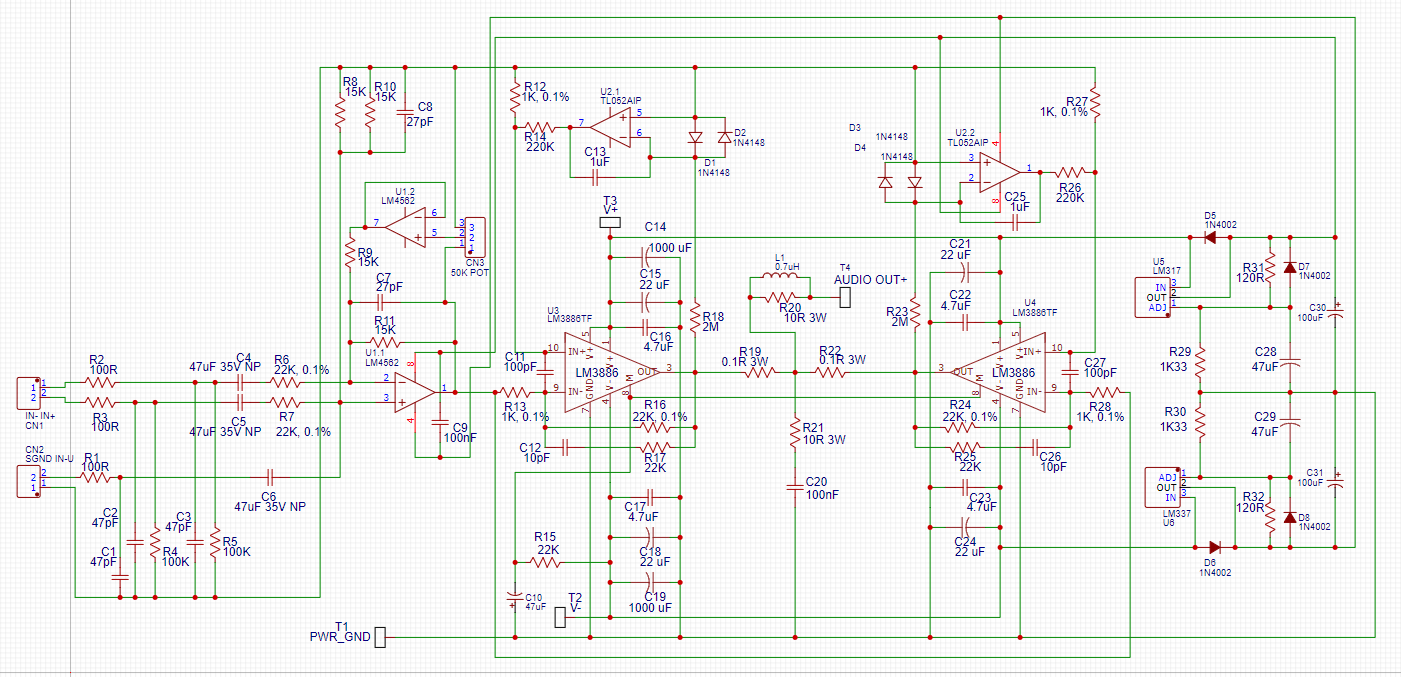Select the R29 1K33 resistor symbol
This screenshot has height=677, width=1401.
(x=1200, y=363)
